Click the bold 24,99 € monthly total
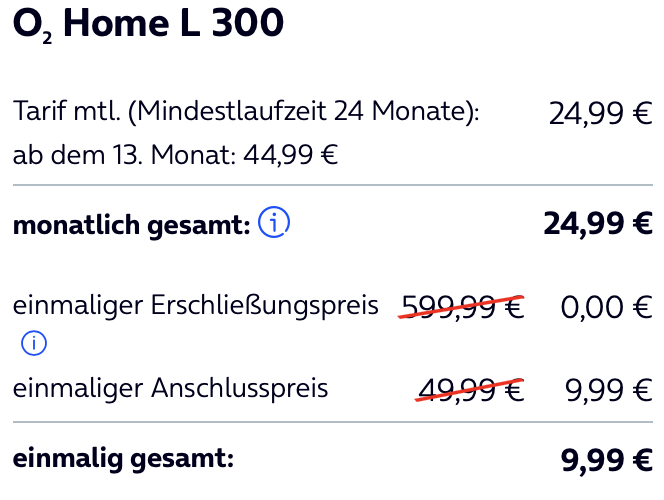664x500 pixels. point(598,224)
